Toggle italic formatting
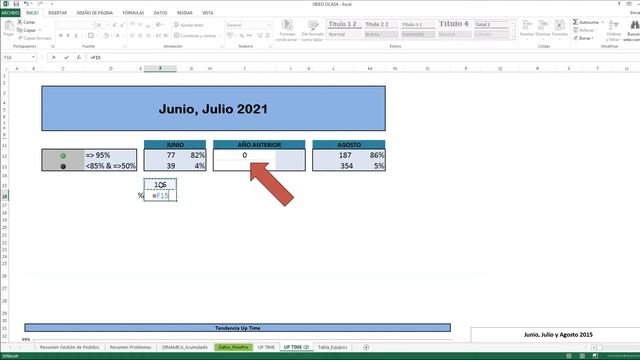Image resolution: width=640 pixels, height=360 pixels. pos(68,36)
